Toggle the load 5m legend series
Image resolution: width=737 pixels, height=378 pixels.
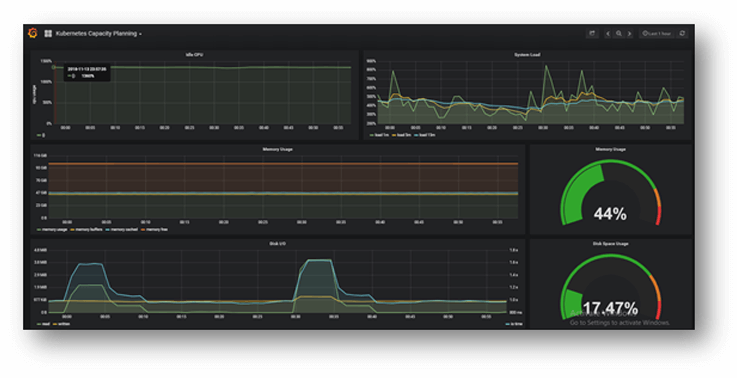[x=401, y=135]
